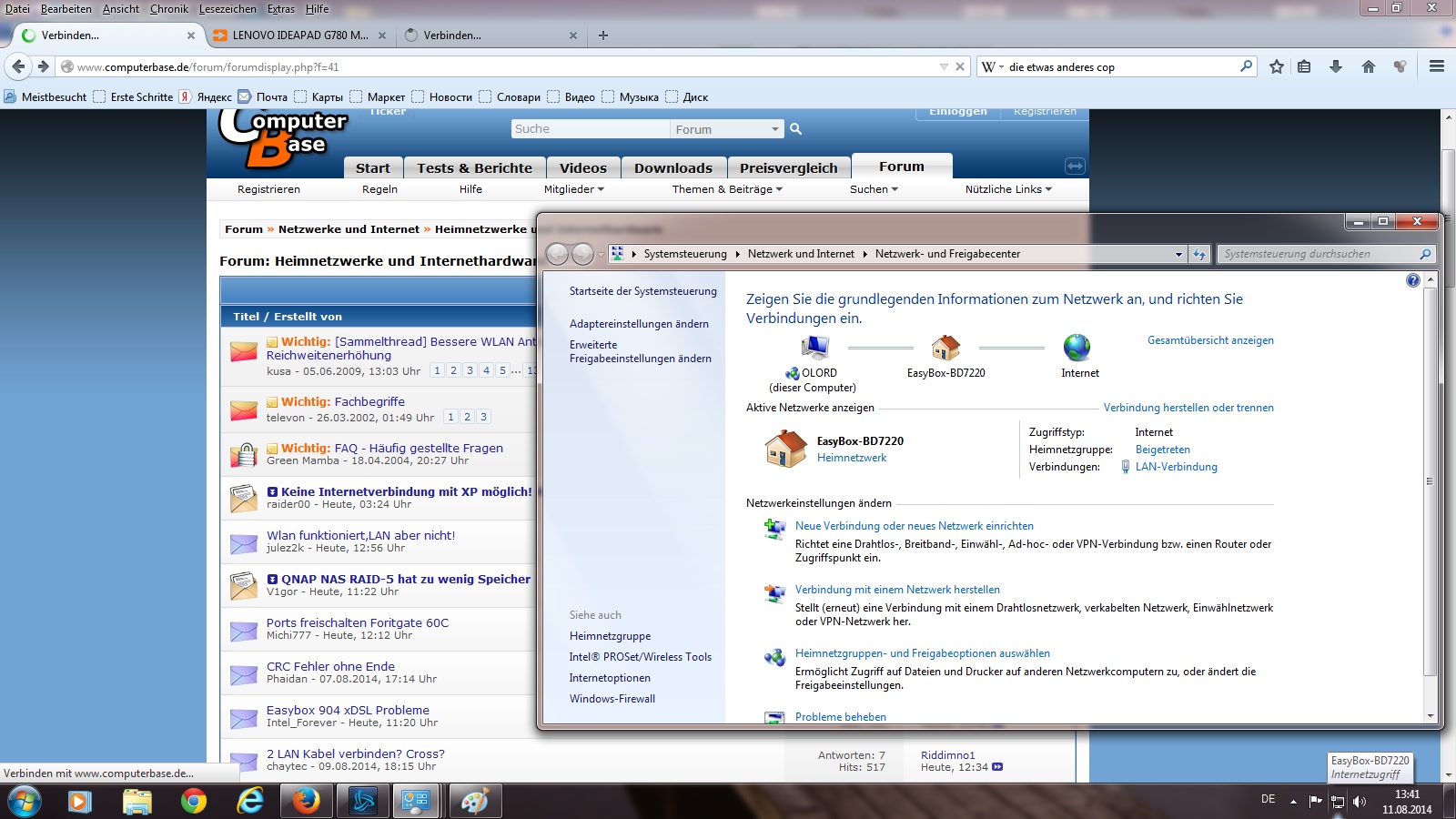Click Firefox URL address field

(x=505, y=66)
